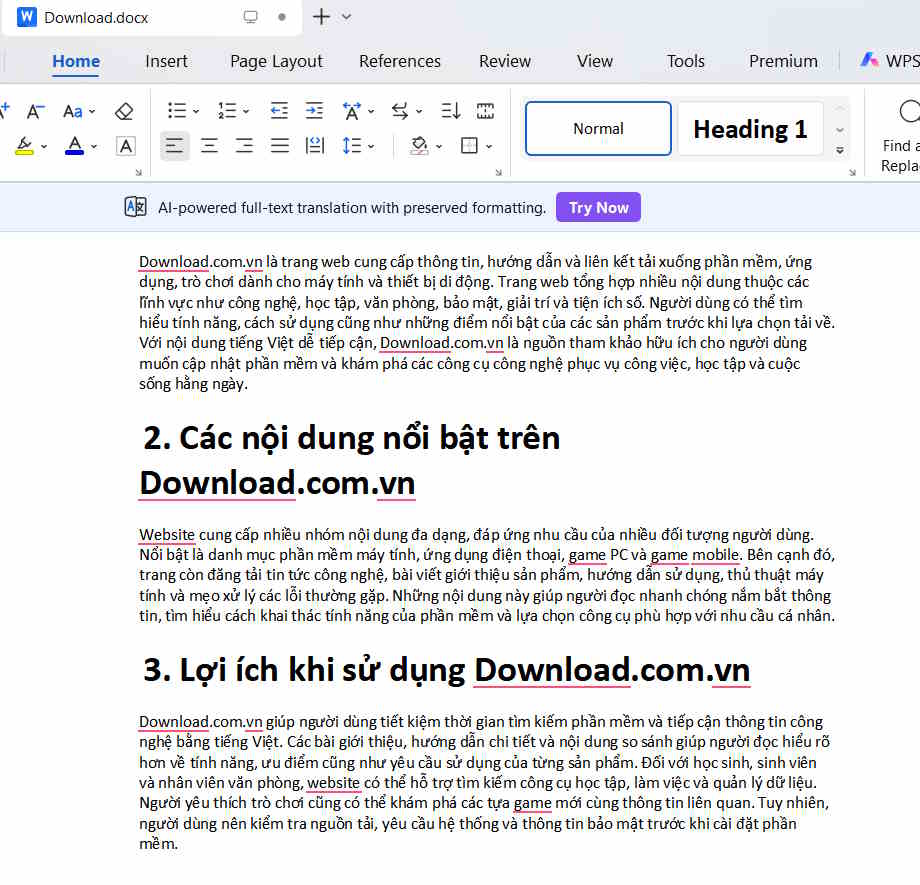The image size is (920, 885).
Task: Click the Line Spacing icon
Action: click(351, 146)
